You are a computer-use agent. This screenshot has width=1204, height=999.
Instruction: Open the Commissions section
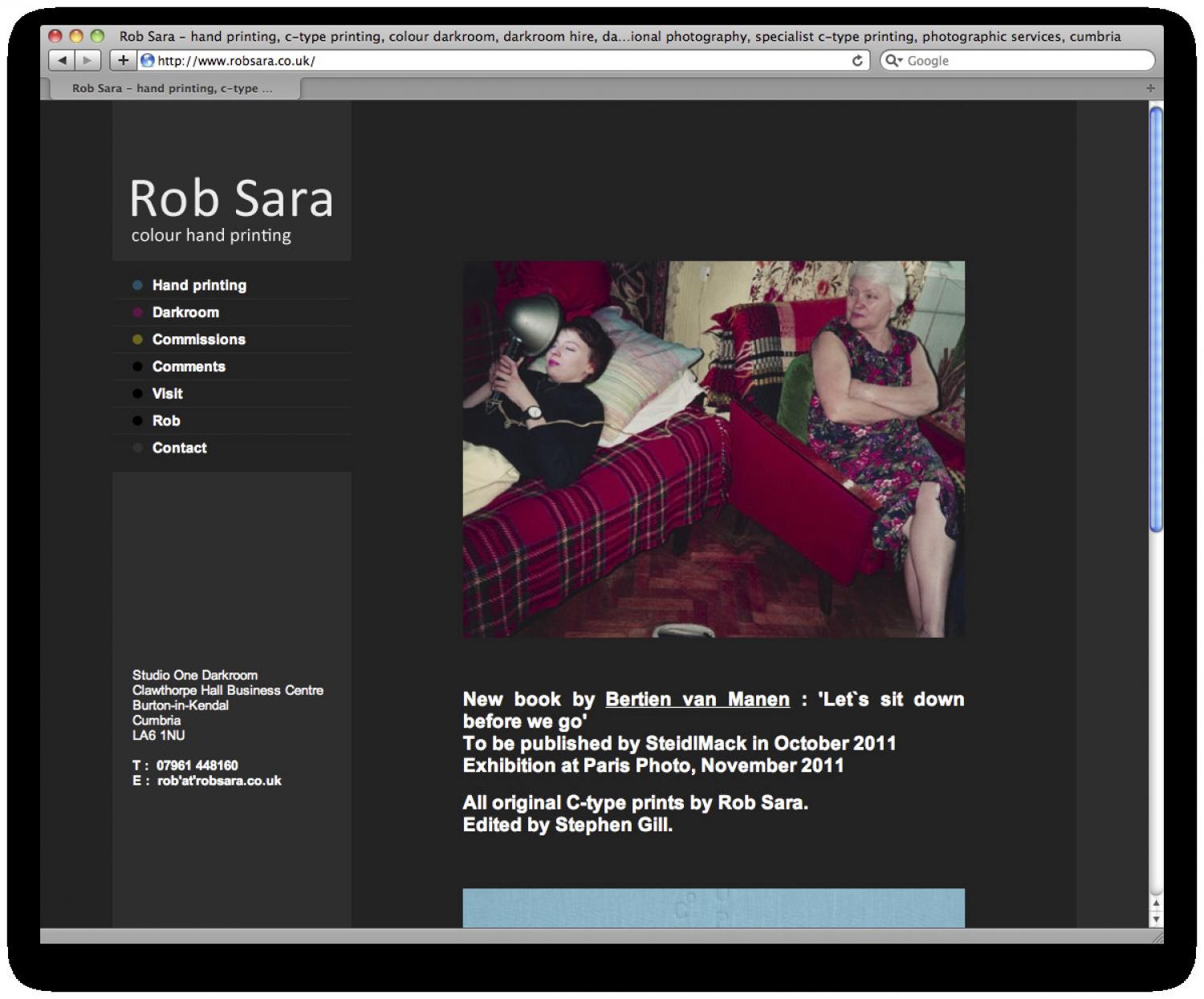click(x=198, y=339)
